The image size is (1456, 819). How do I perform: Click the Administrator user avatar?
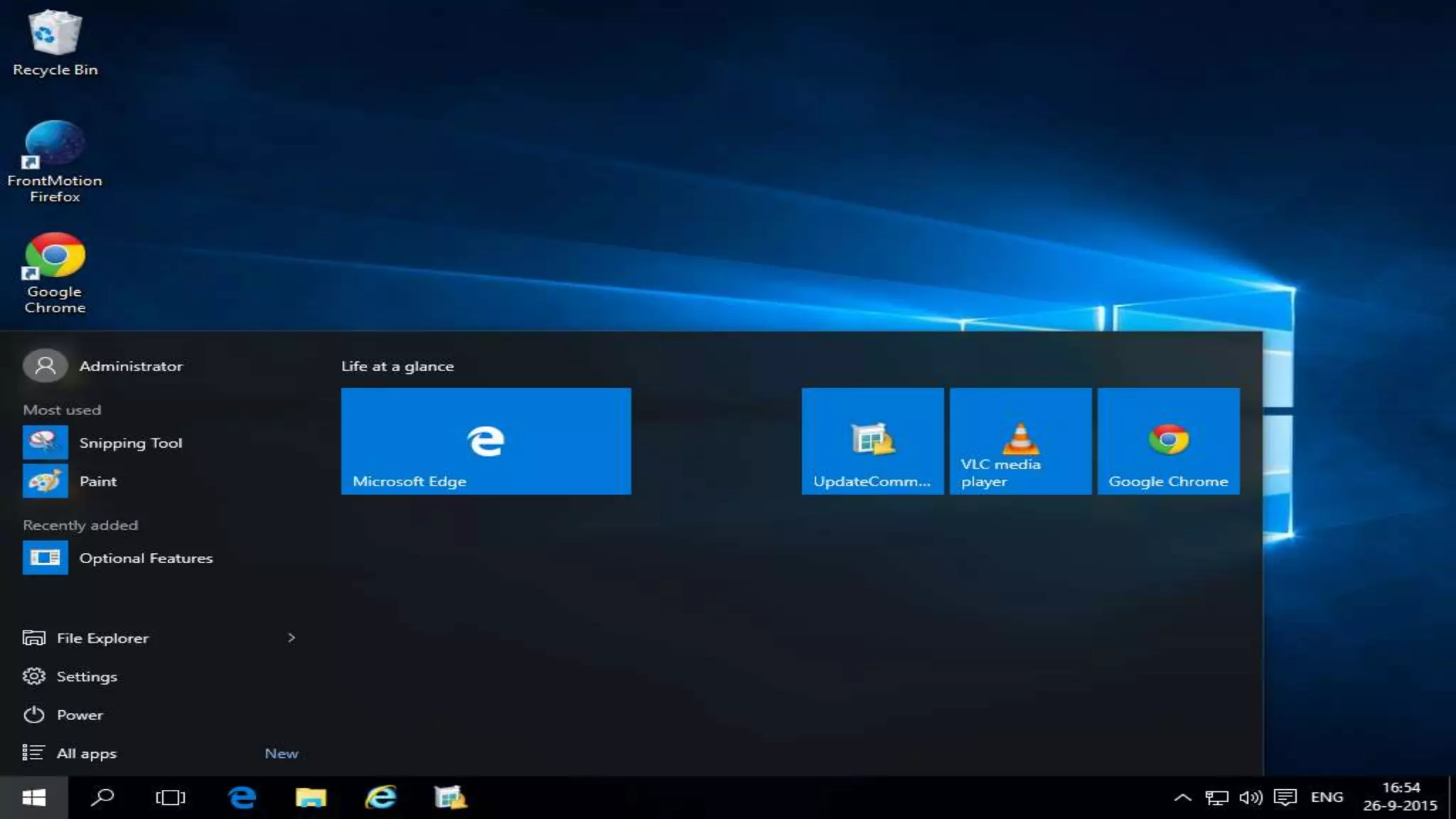pyautogui.click(x=45, y=365)
